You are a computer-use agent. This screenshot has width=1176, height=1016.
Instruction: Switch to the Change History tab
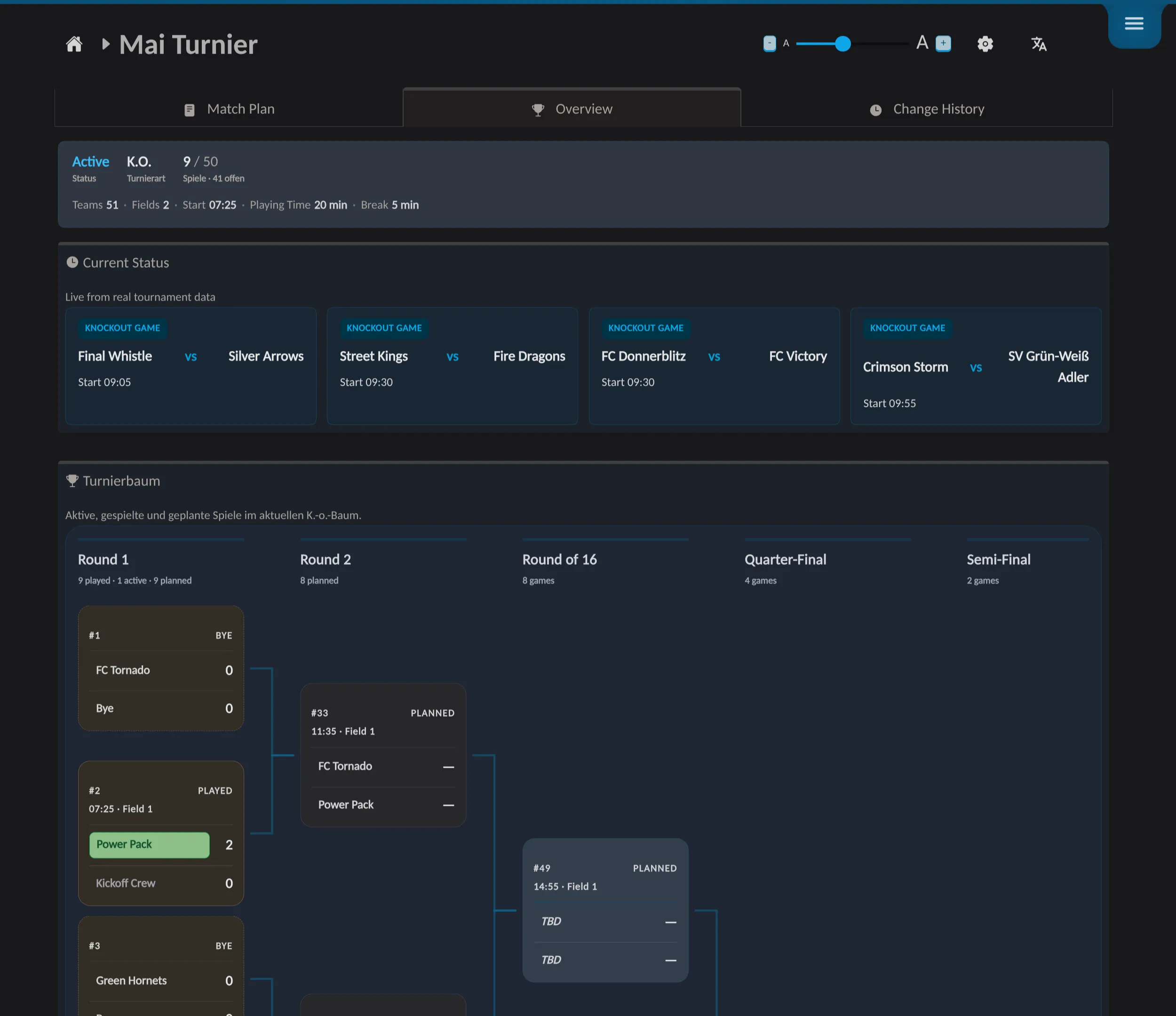click(927, 108)
